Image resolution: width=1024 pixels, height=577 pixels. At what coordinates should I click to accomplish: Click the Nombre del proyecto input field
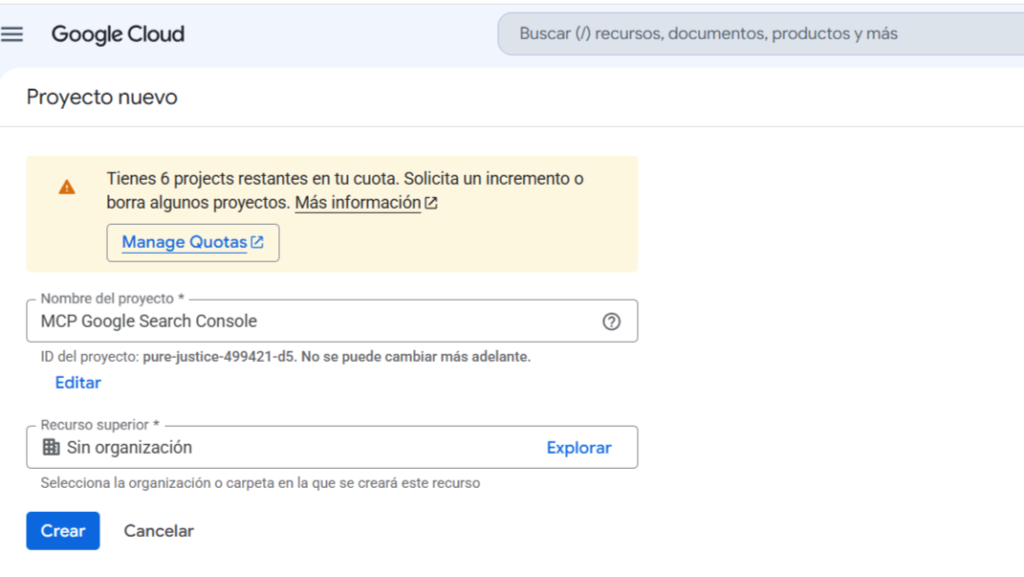click(332, 321)
